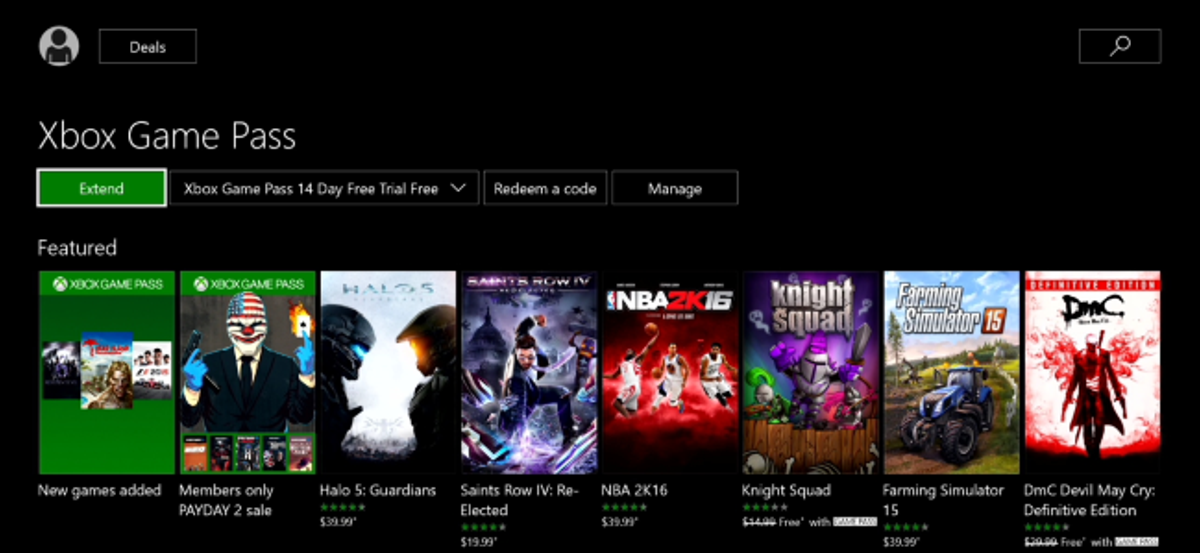Select the Farming Simulator 15 cover
The width and height of the screenshot is (1200, 553).
(x=951, y=372)
